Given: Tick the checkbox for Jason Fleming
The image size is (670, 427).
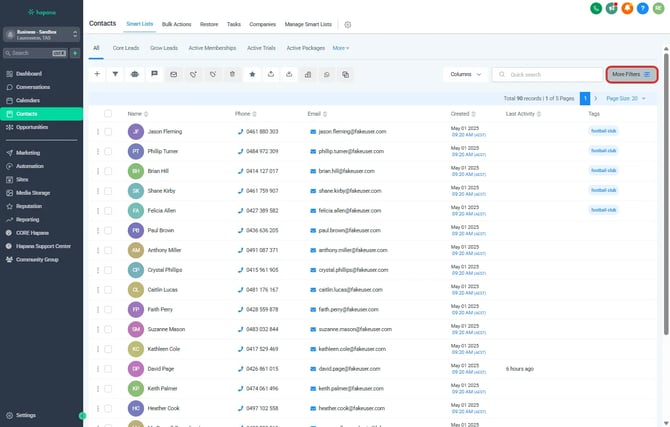Looking at the screenshot, I should pyautogui.click(x=108, y=131).
